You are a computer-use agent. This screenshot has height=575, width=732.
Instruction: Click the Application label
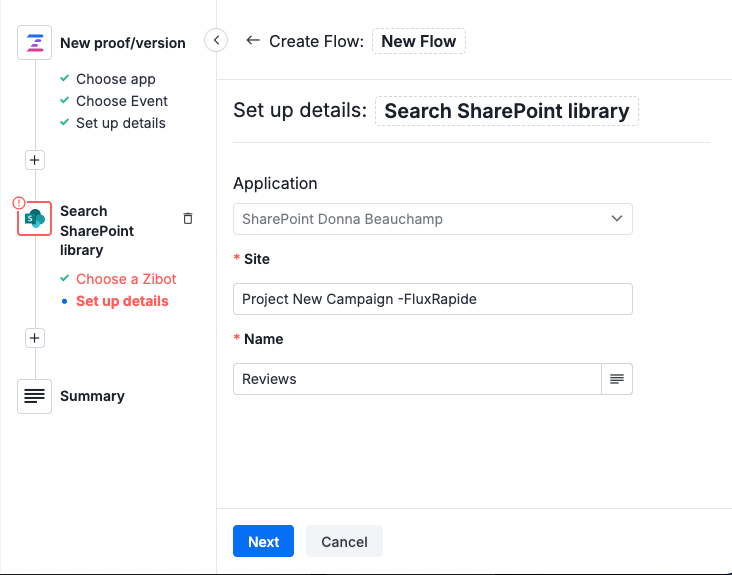275,183
